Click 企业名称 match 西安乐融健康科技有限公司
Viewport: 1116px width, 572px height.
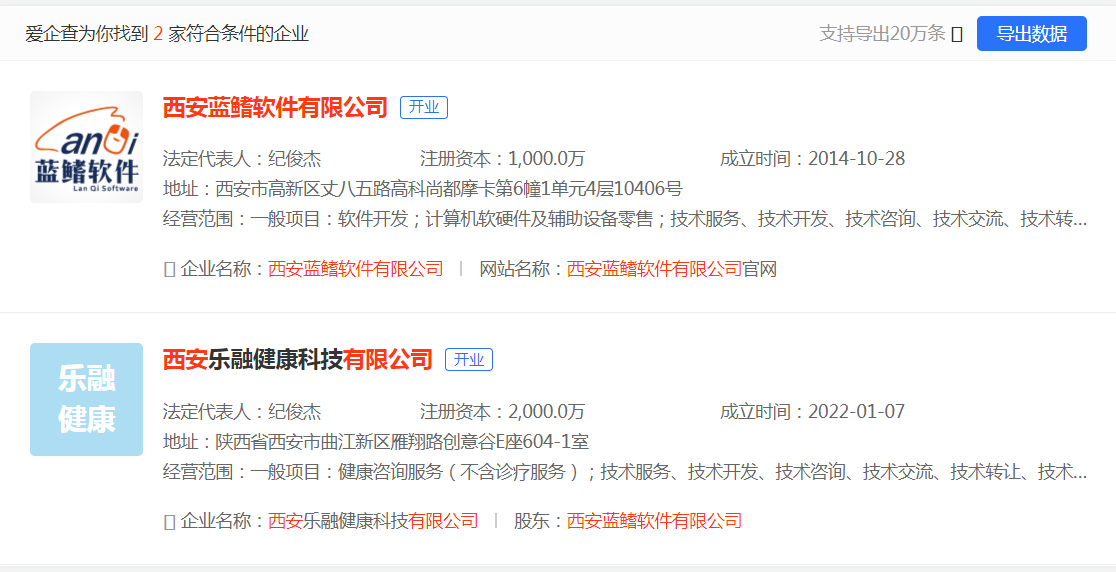coord(373,521)
